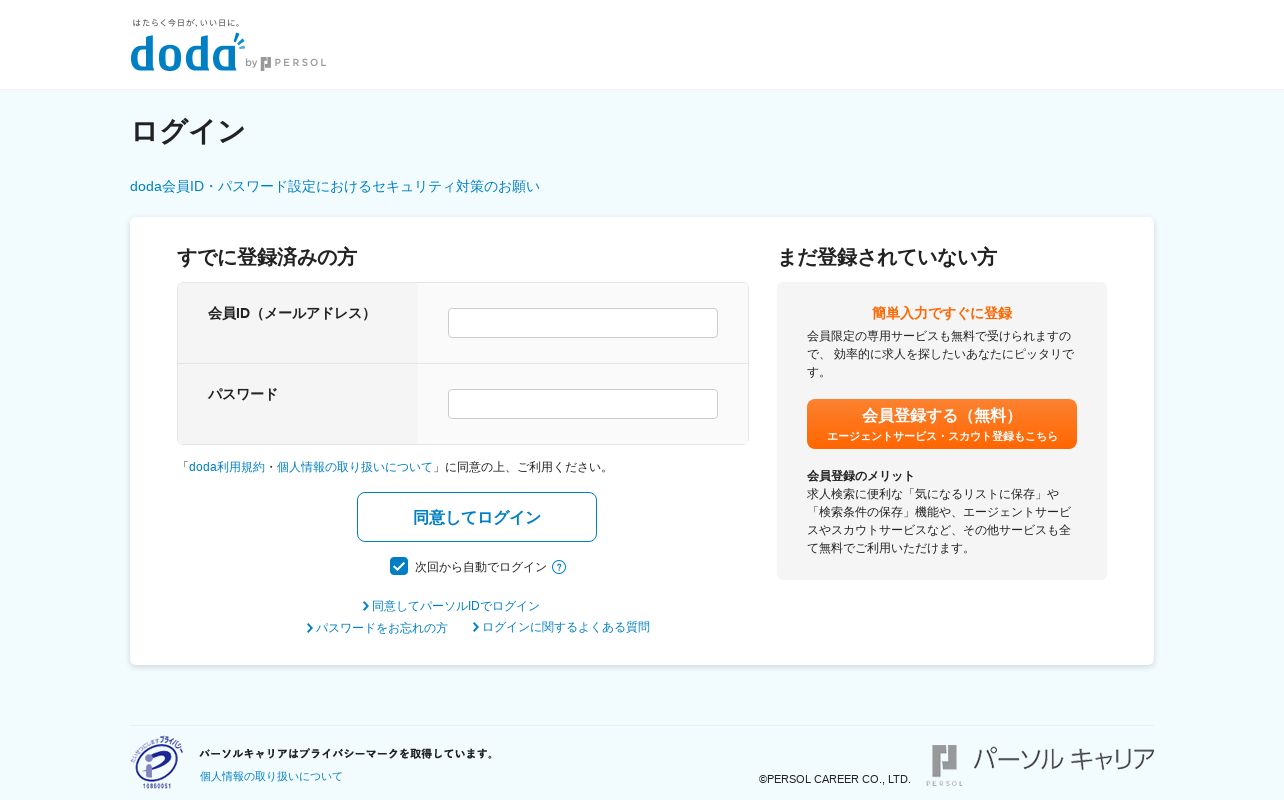1284x800 pixels.
Task: Open ログインに関するよくある質問 link
Action: [x=561, y=627]
